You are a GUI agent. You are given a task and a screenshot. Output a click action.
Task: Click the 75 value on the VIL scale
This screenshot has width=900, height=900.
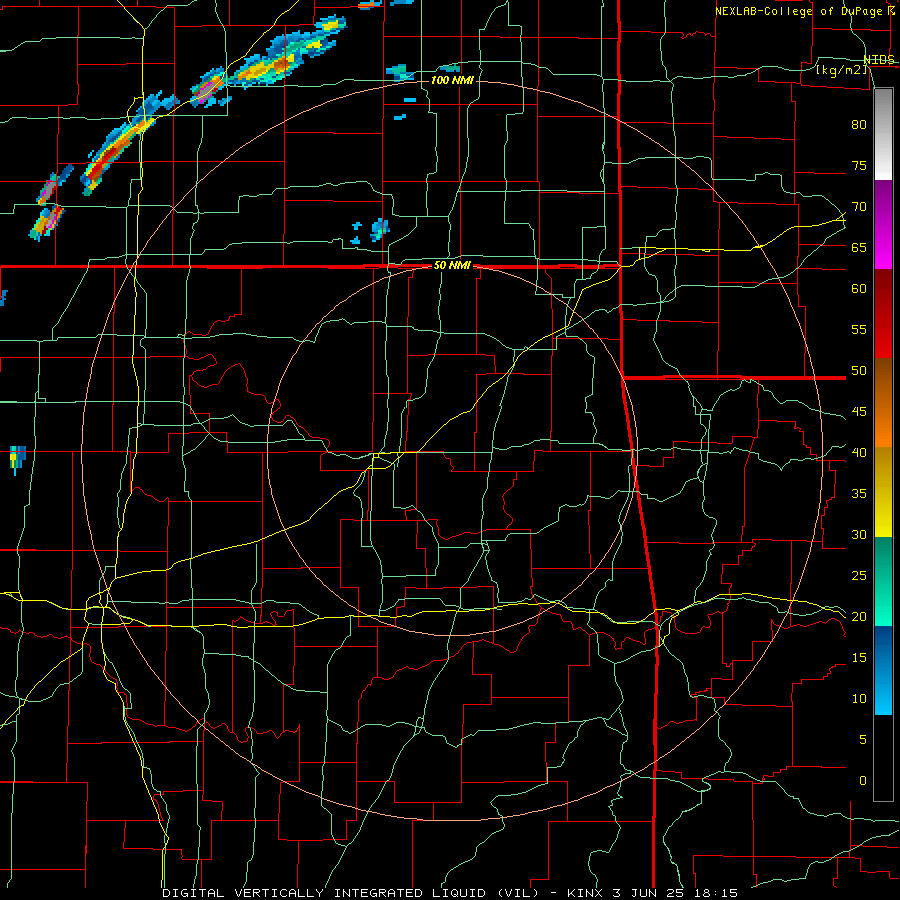tap(859, 165)
